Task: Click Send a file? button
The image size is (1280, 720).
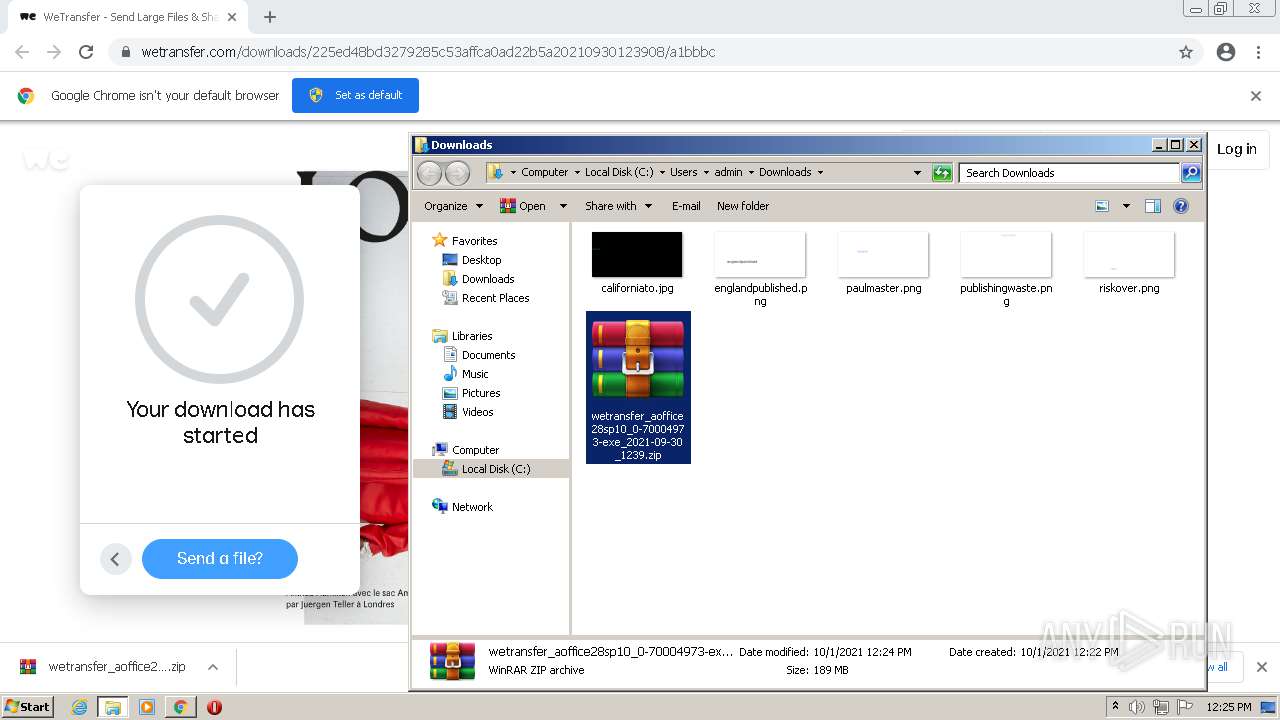Action: 220,558
